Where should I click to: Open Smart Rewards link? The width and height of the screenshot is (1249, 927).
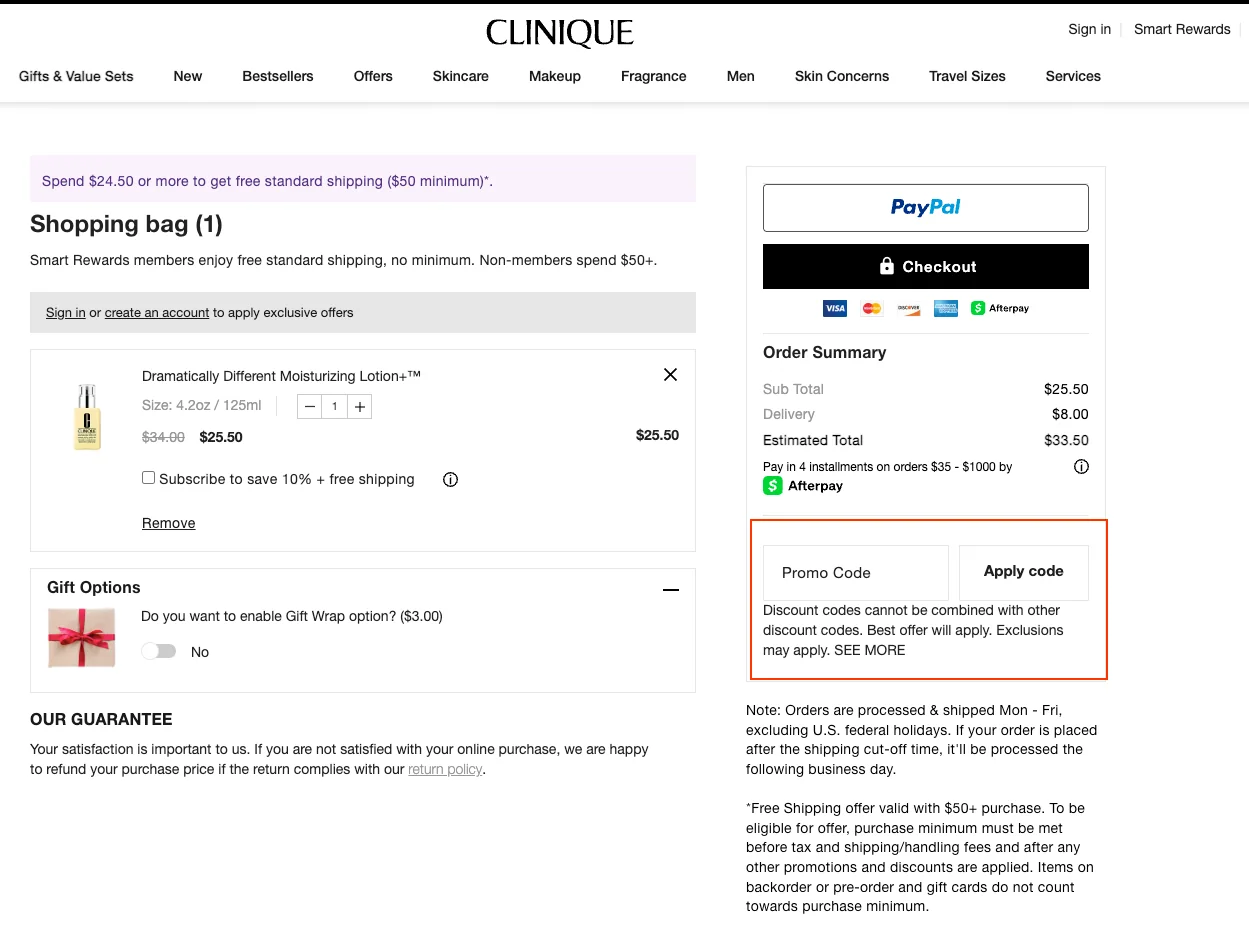point(1182,29)
